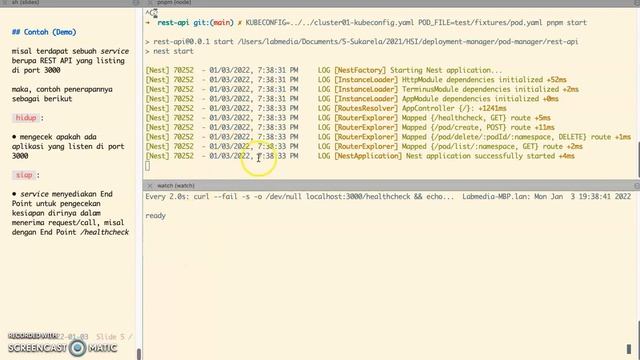This screenshot has width=640, height=360.
Task: Click the '/pod/delete/:podId/:namespace, DELETE' log line
Action: [x=389, y=137]
